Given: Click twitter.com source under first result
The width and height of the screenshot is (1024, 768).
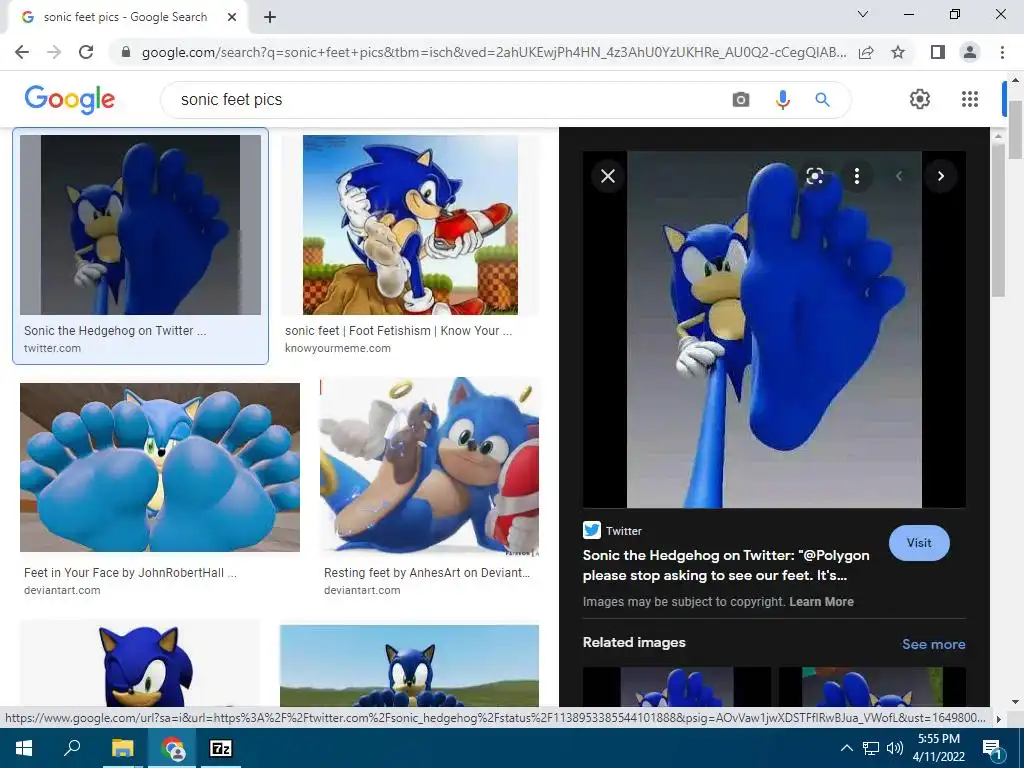Looking at the screenshot, I should 52,348.
